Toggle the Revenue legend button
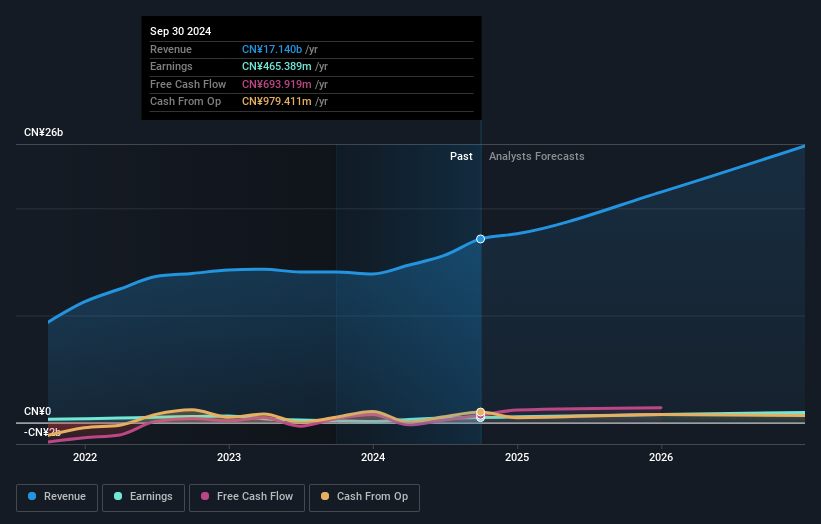This screenshot has height=524, width=821. coord(57,497)
